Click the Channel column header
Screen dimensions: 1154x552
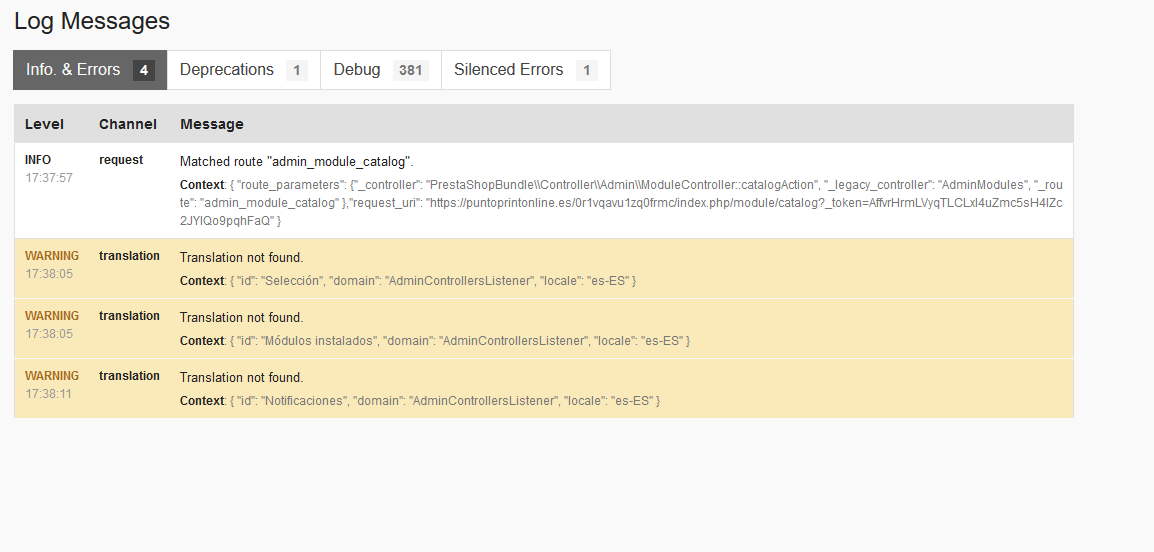pos(128,124)
